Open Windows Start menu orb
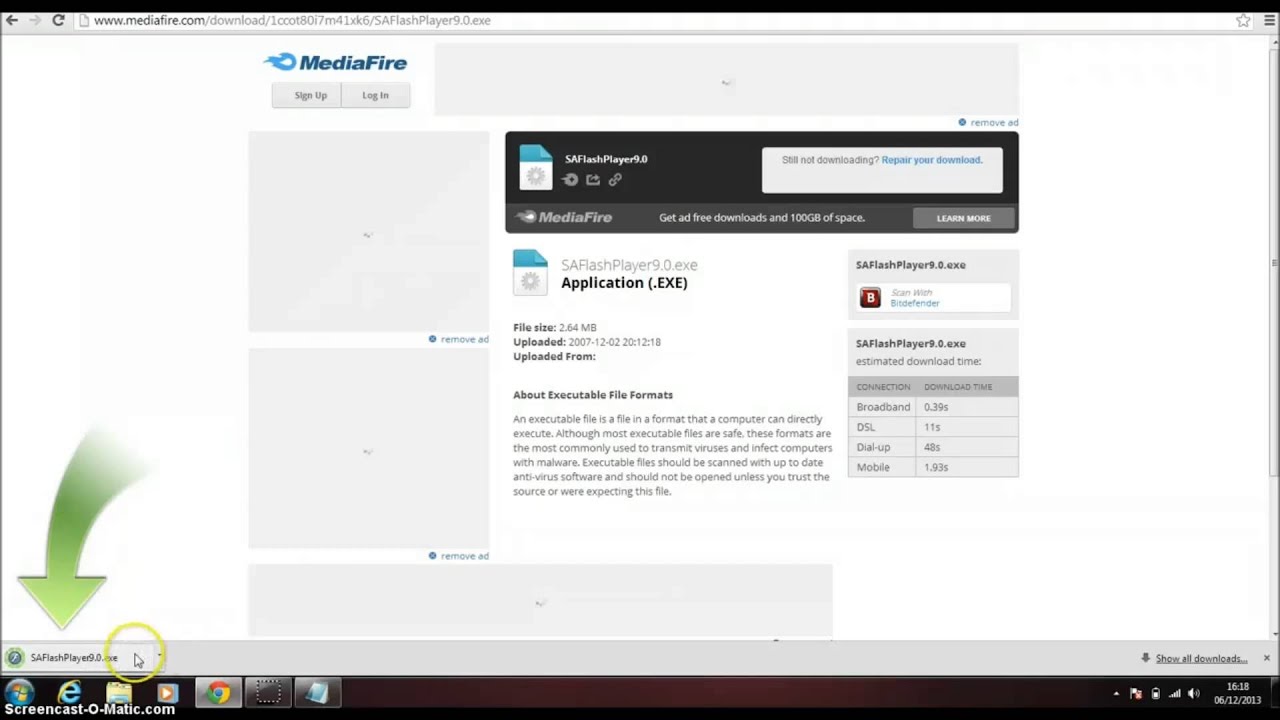Image resolution: width=1280 pixels, height=720 pixels. [19, 693]
